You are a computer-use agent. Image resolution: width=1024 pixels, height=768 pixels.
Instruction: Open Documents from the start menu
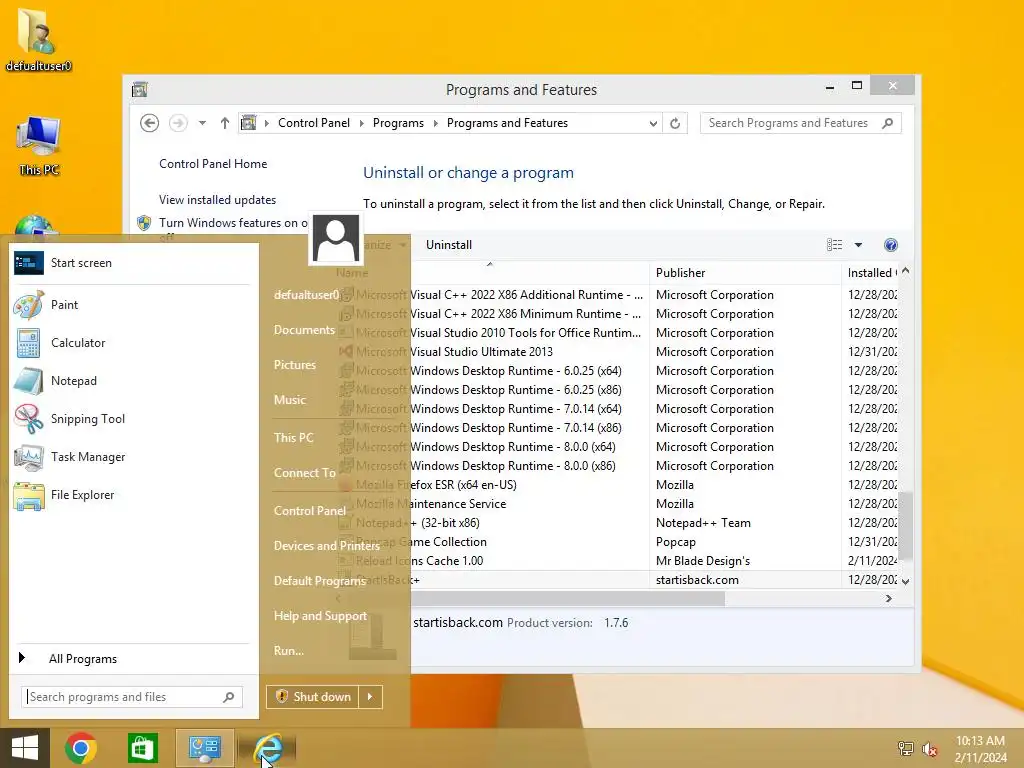304,330
